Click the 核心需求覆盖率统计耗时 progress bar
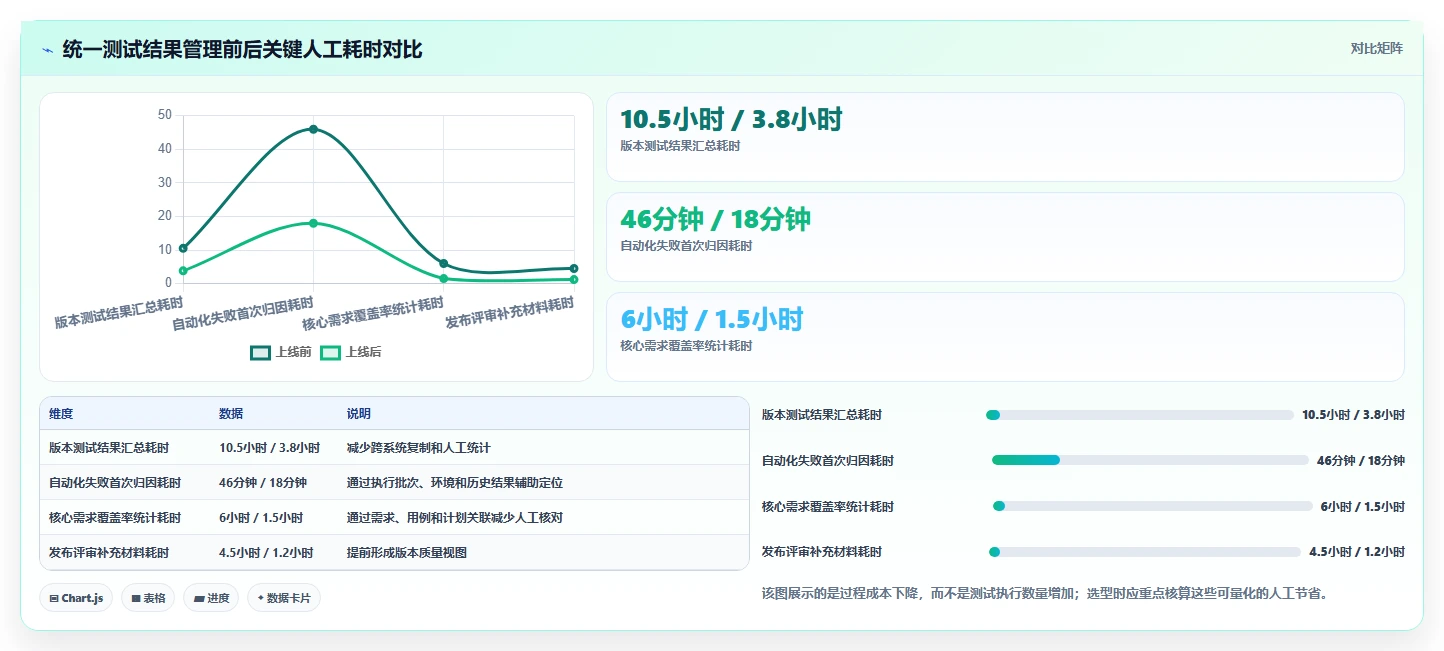 tap(1153, 506)
